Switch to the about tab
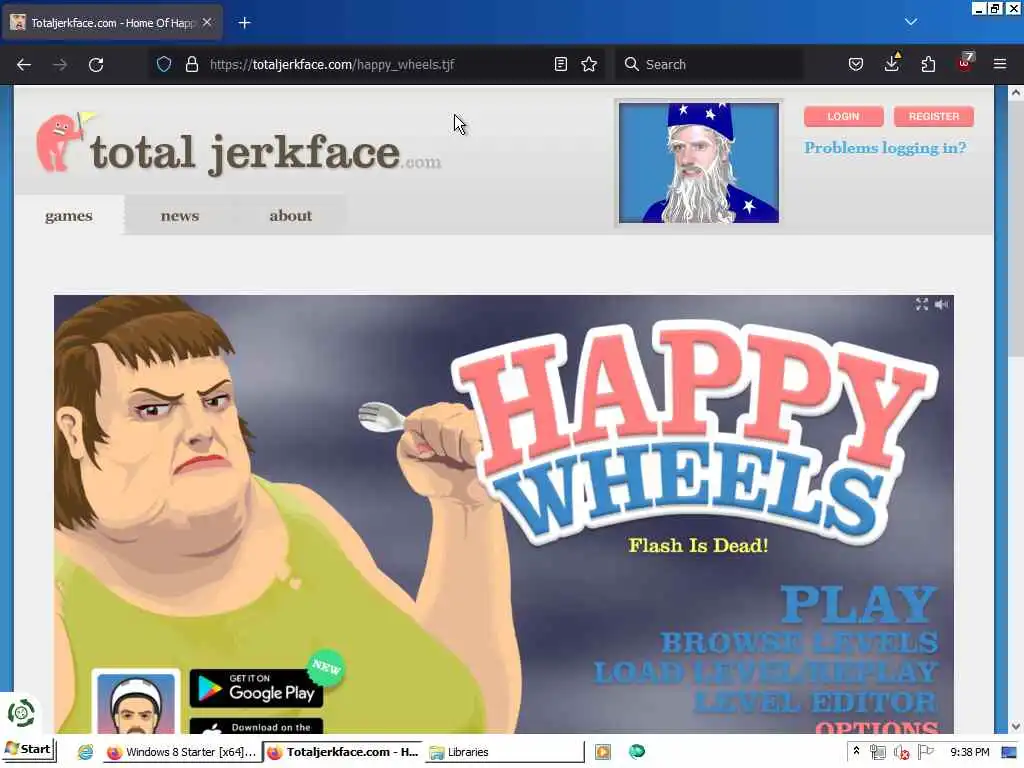 (x=291, y=215)
